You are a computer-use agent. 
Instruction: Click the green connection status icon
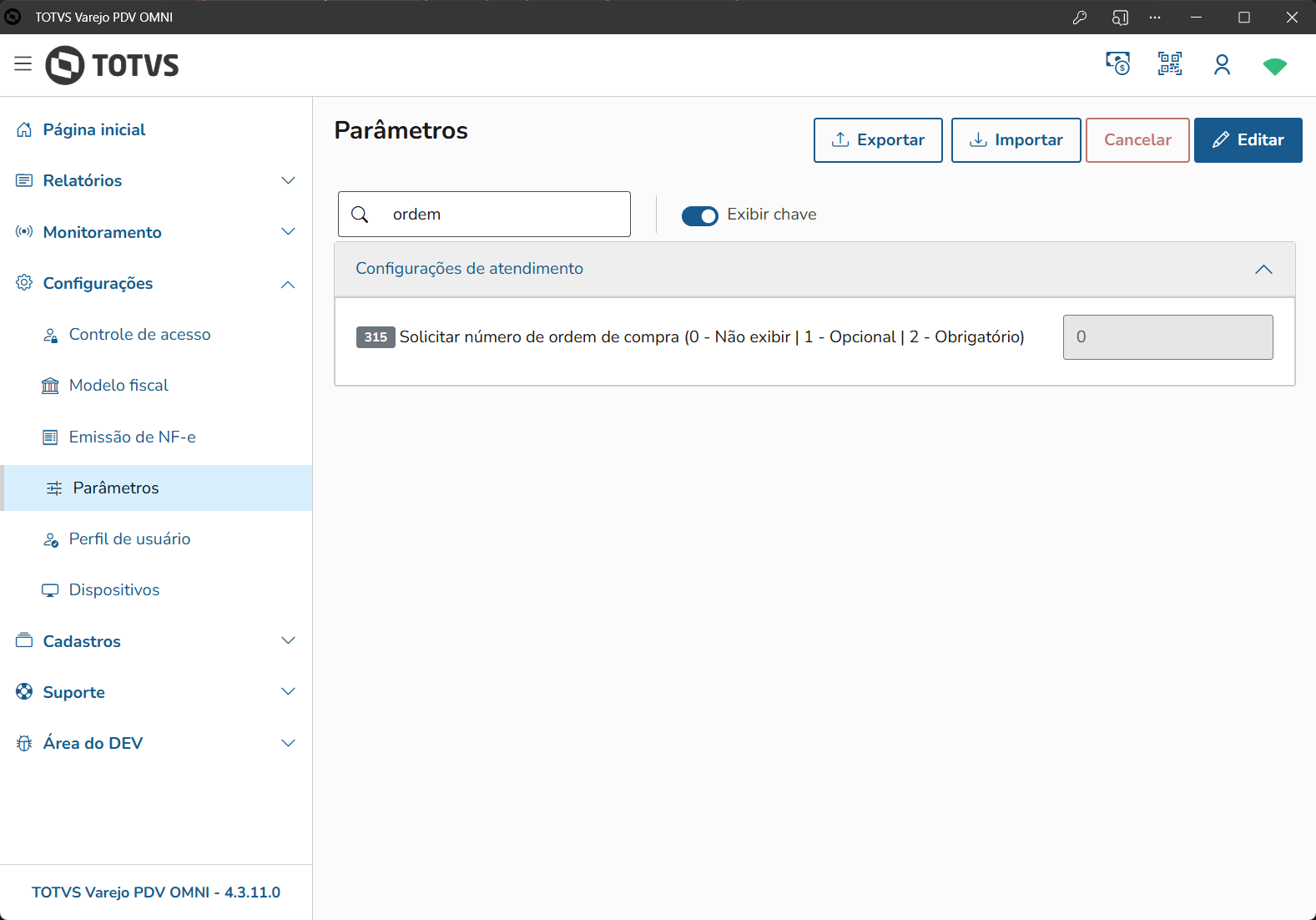click(x=1275, y=67)
